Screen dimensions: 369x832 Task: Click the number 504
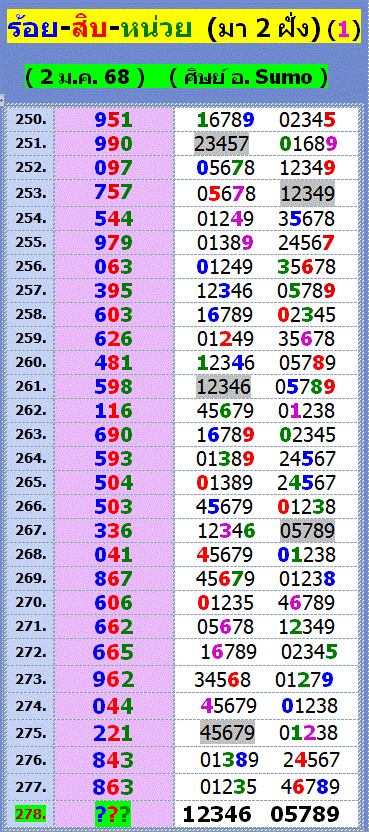[114, 483]
